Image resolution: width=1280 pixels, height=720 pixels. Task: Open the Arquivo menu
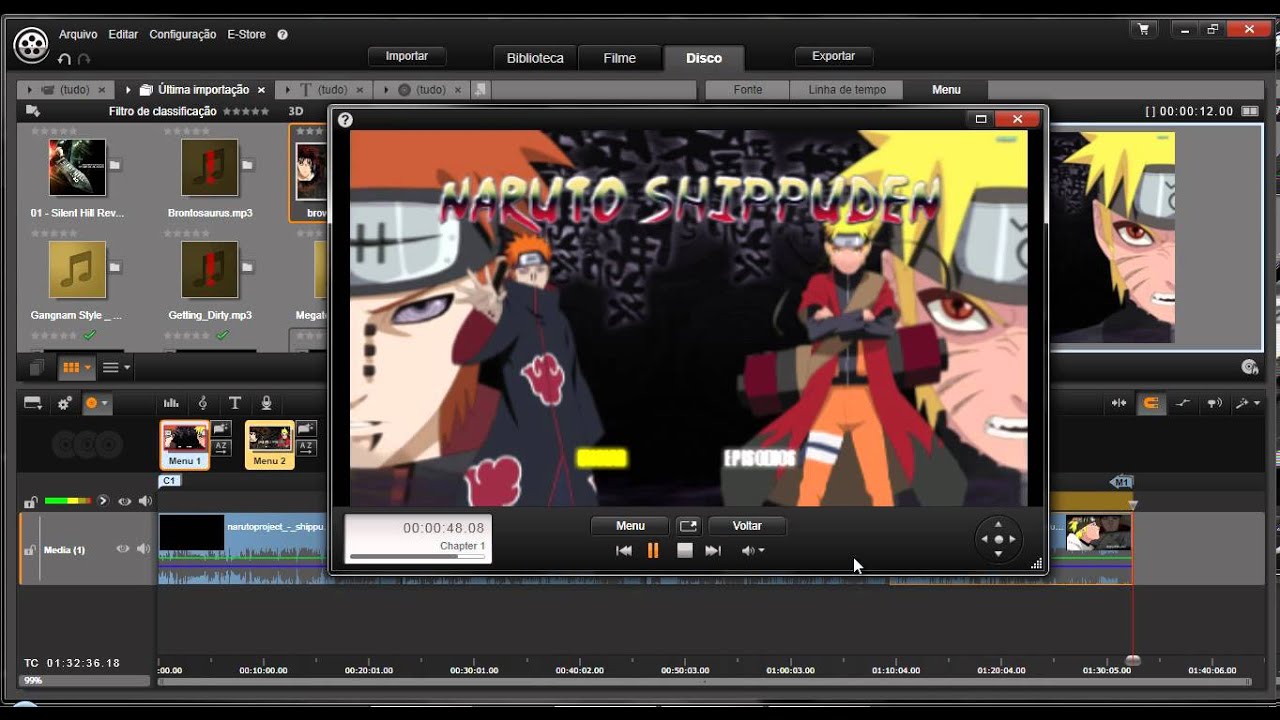pyautogui.click(x=78, y=34)
